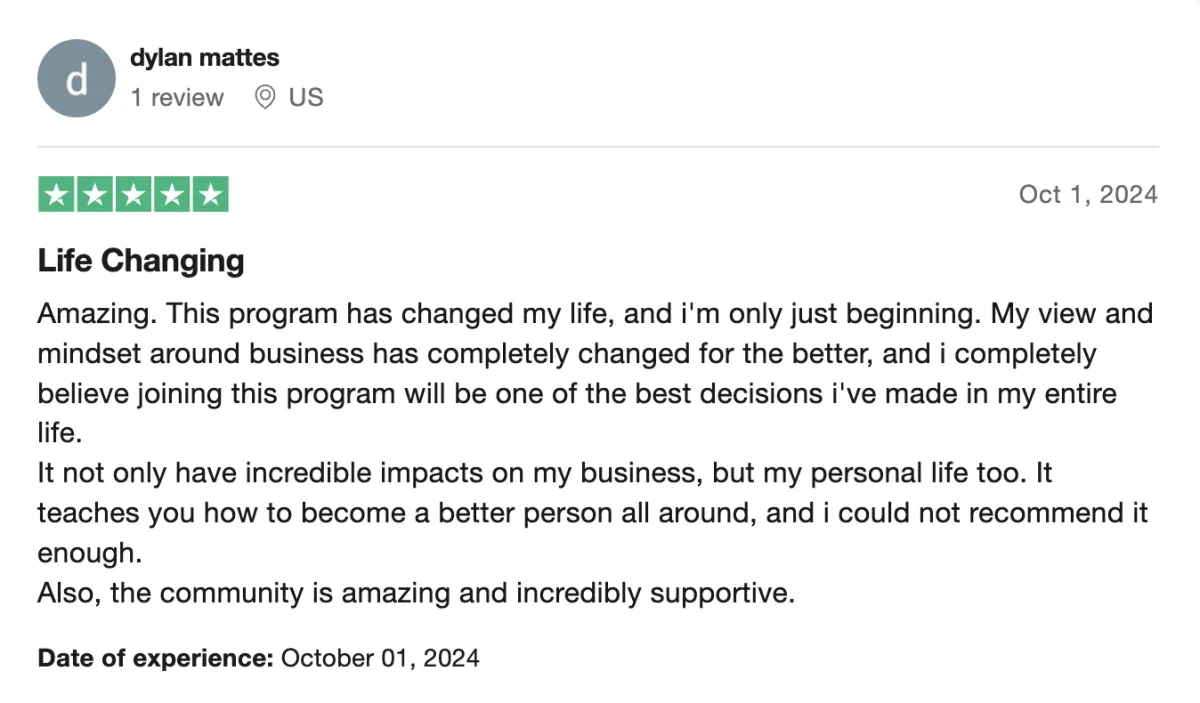Open reviewer profile "dylan mattes"
1200x703 pixels.
click(204, 58)
